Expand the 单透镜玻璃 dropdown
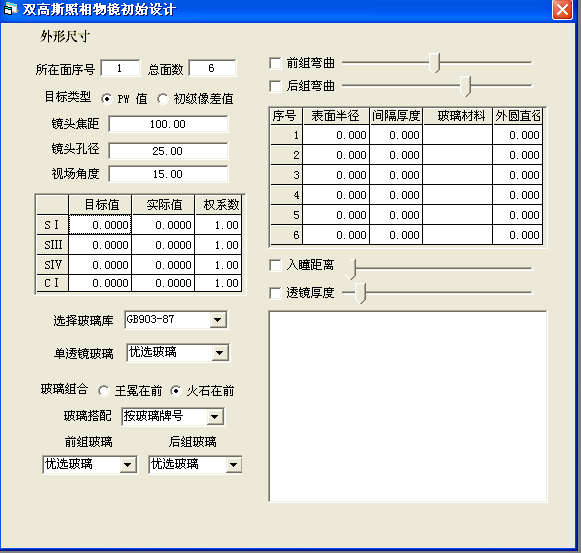This screenshot has height=553, width=581. tap(219, 353)
